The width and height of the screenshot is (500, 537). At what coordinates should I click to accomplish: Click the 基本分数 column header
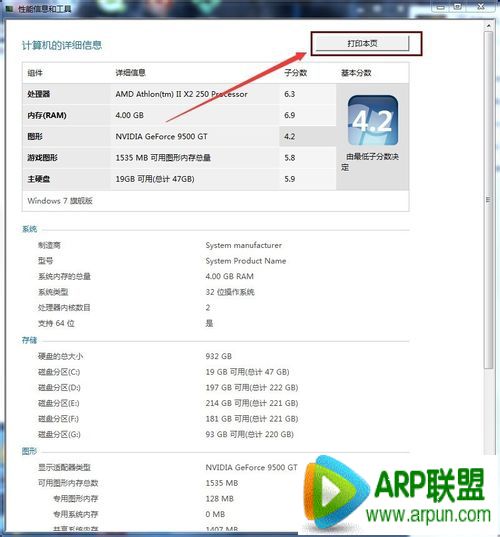356,73
